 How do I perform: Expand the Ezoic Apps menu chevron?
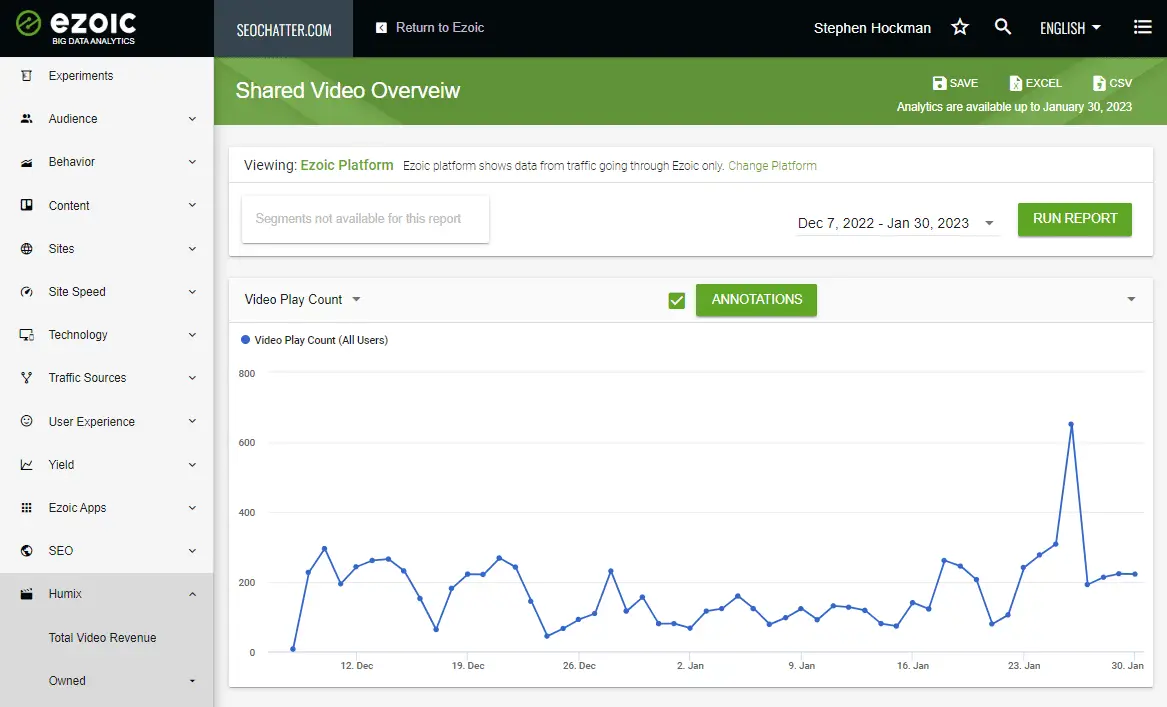(192, 508)
